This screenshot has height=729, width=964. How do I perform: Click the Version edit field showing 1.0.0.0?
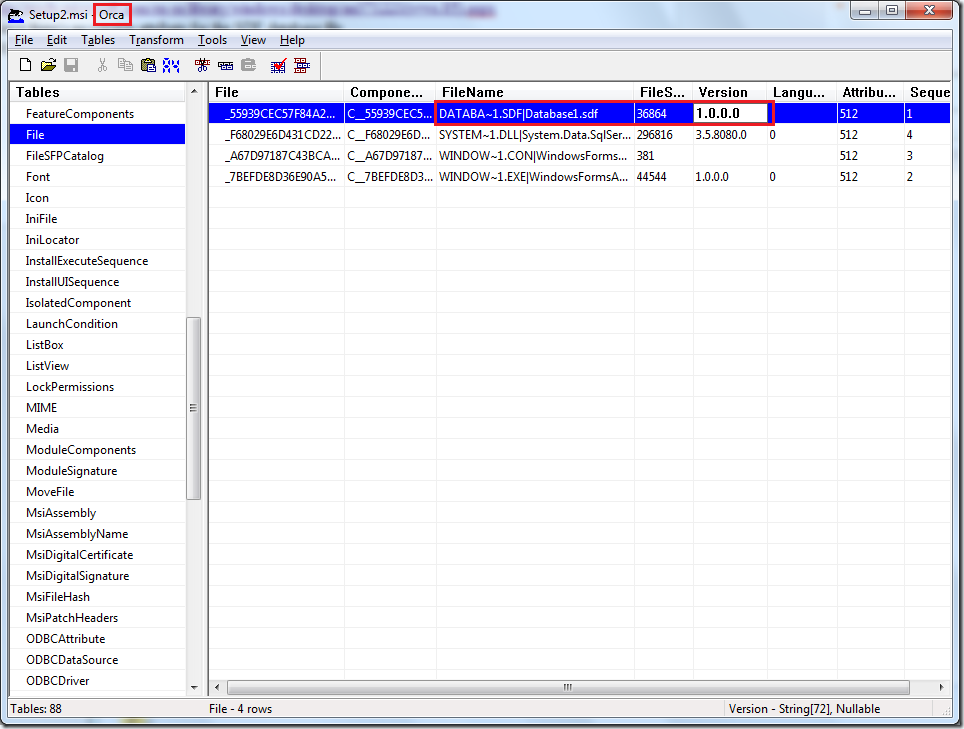tap(731, 114)
